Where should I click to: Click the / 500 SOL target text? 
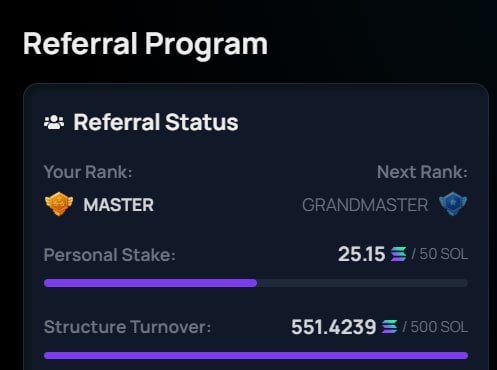(435, 327)
